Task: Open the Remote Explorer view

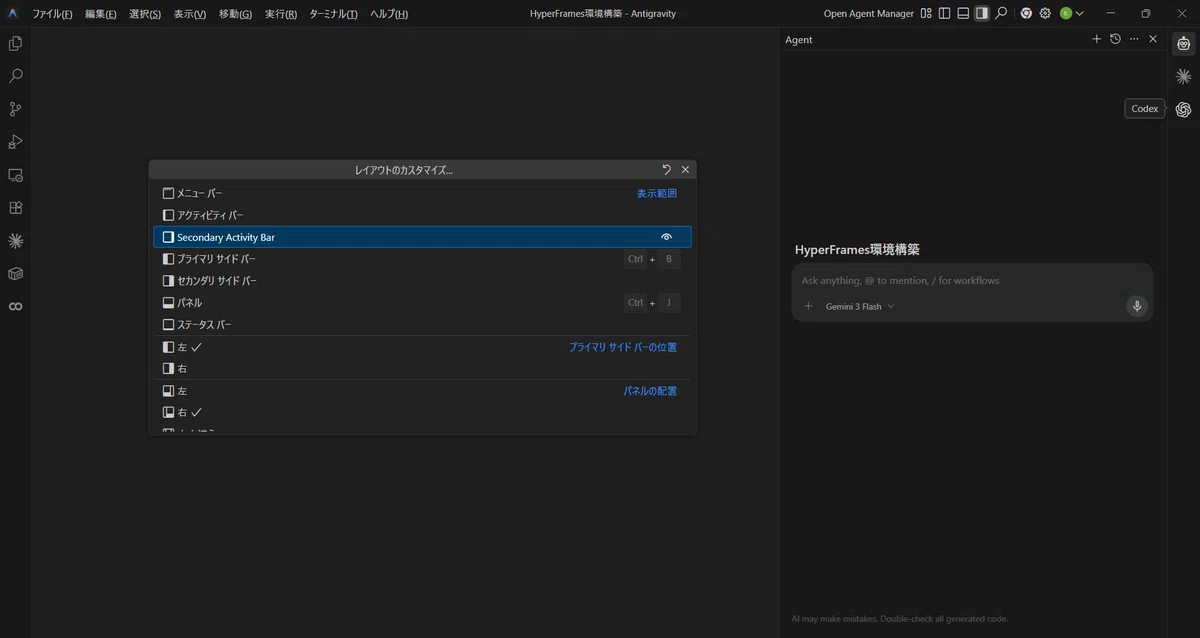Action: coord(15,175)
